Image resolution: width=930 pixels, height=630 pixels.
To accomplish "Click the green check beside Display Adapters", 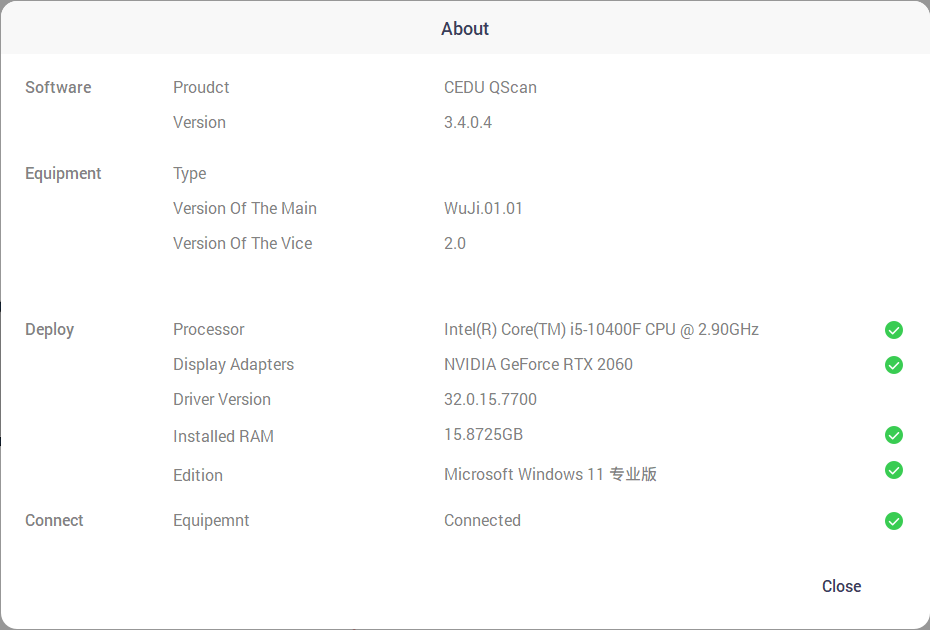I will coord(894,365).
